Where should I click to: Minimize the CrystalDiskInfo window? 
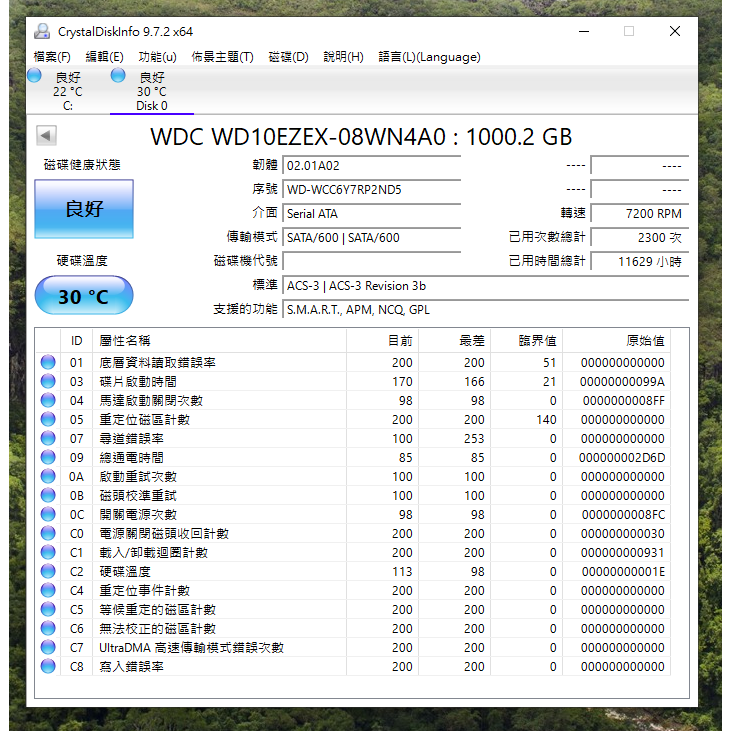584,32
